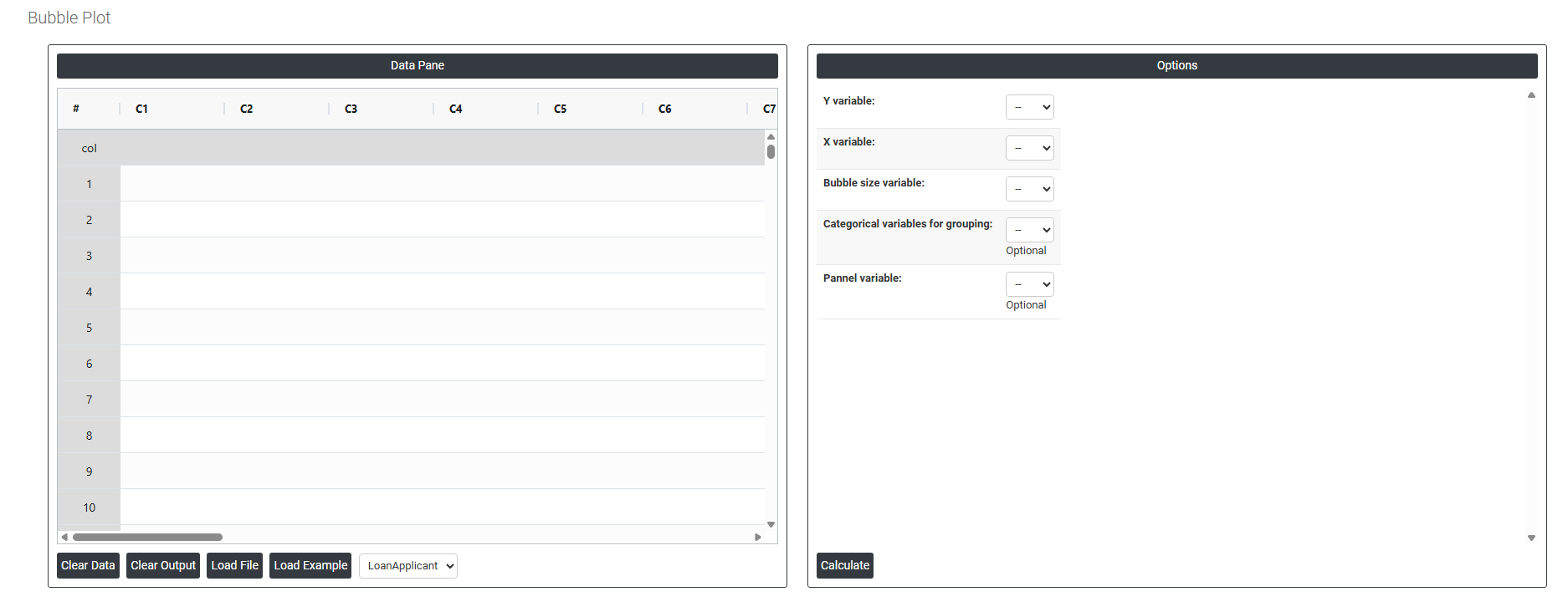Select the C4 column header
This screenshot has height=612, width=1568.
456,109
